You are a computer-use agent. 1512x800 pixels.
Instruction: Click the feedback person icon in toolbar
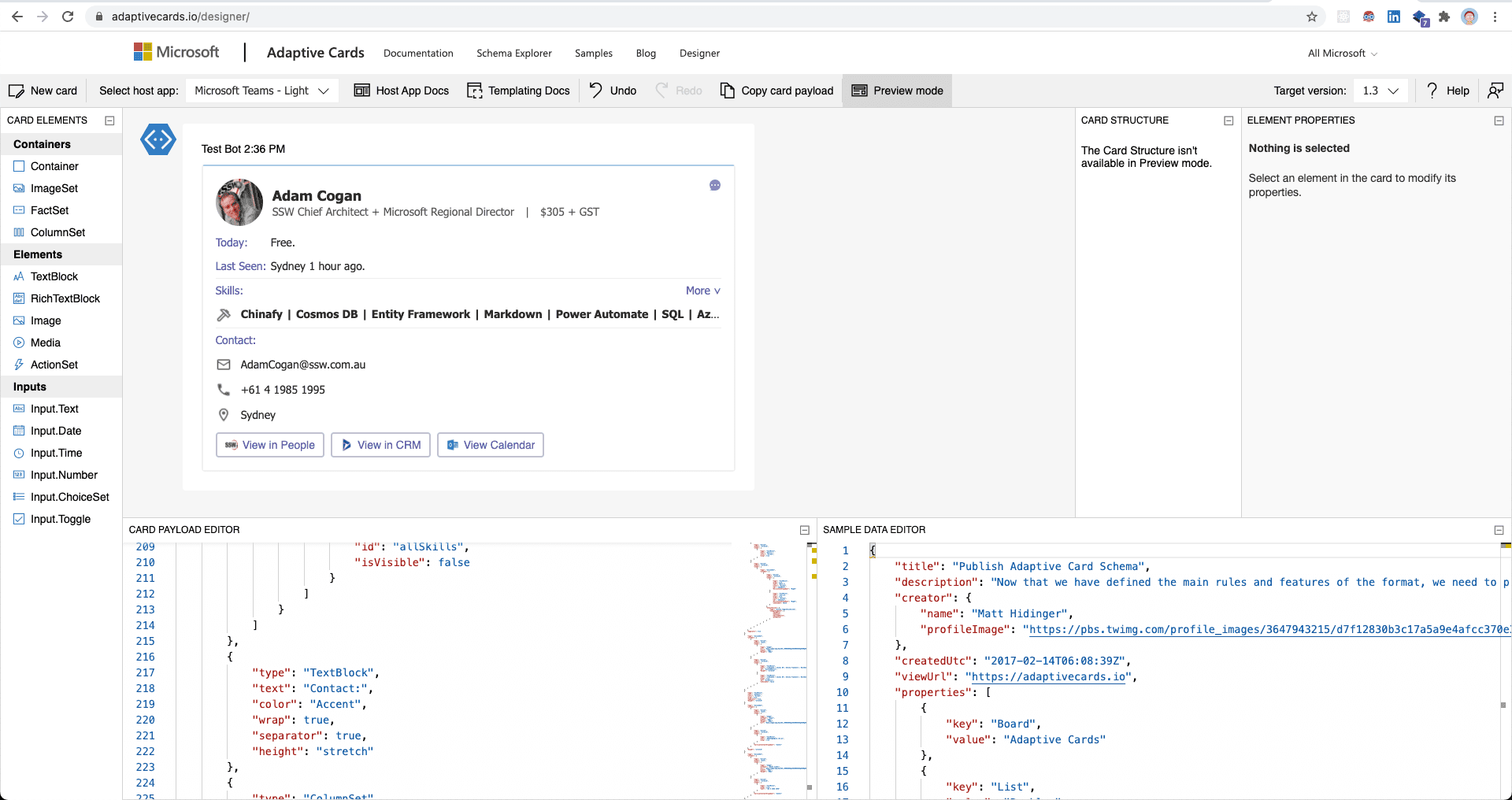point(1495,91)
